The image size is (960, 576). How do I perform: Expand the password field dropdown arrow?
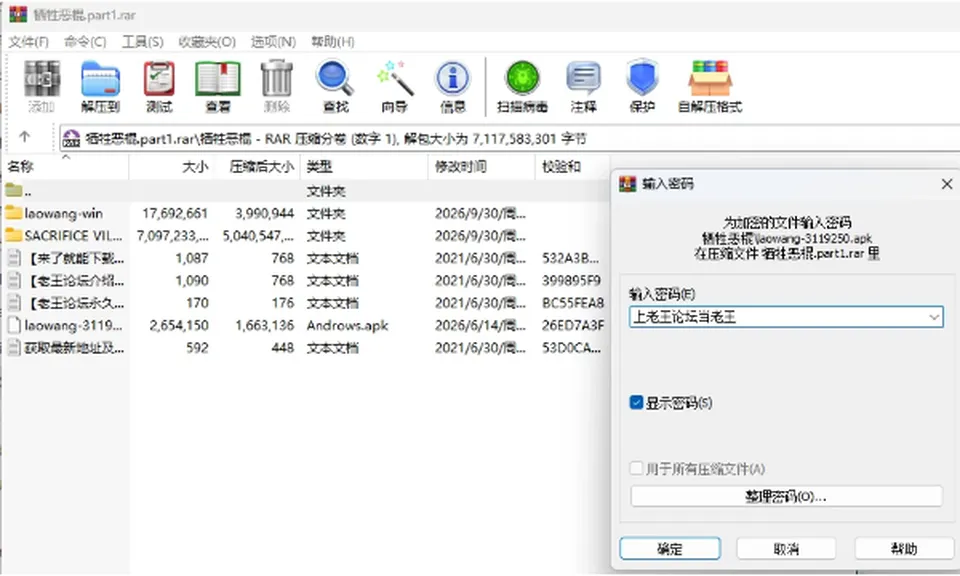pos(934,317)
